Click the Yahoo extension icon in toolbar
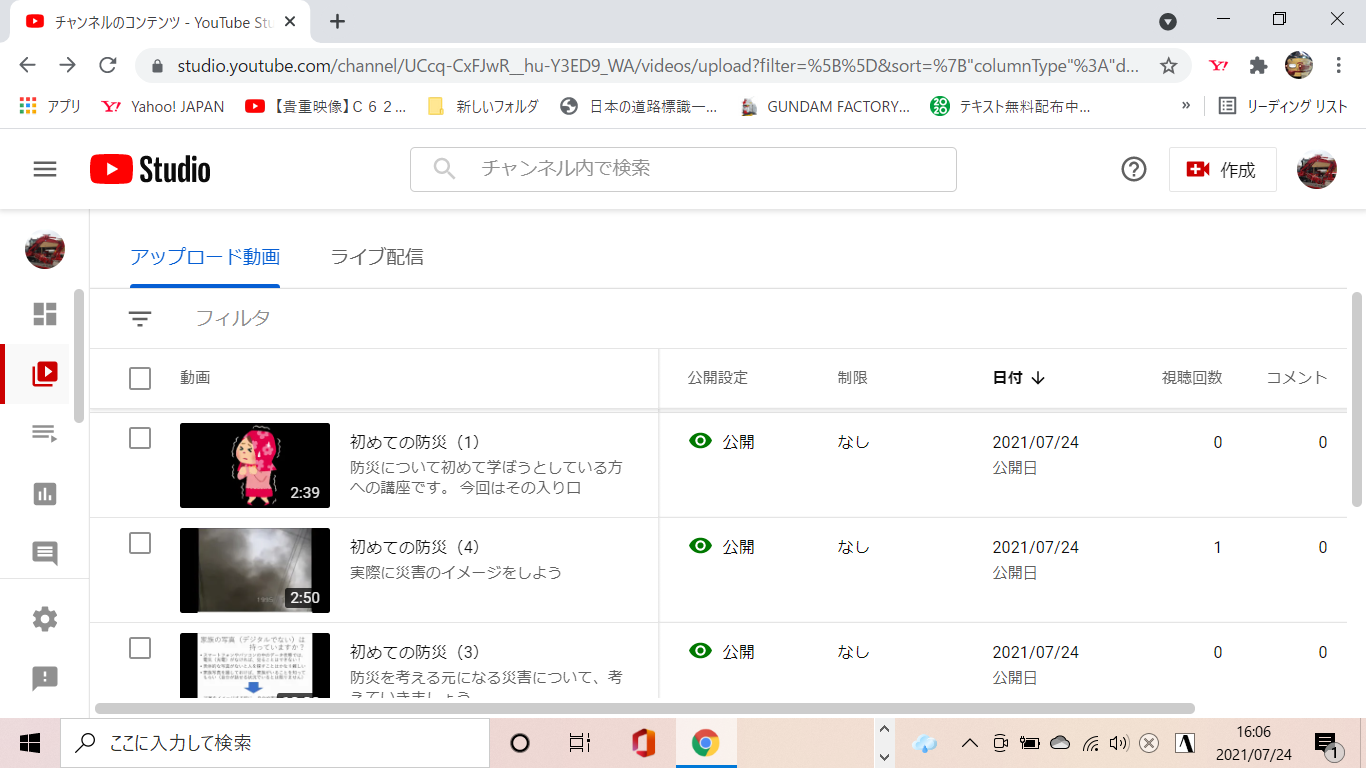 1219,66
